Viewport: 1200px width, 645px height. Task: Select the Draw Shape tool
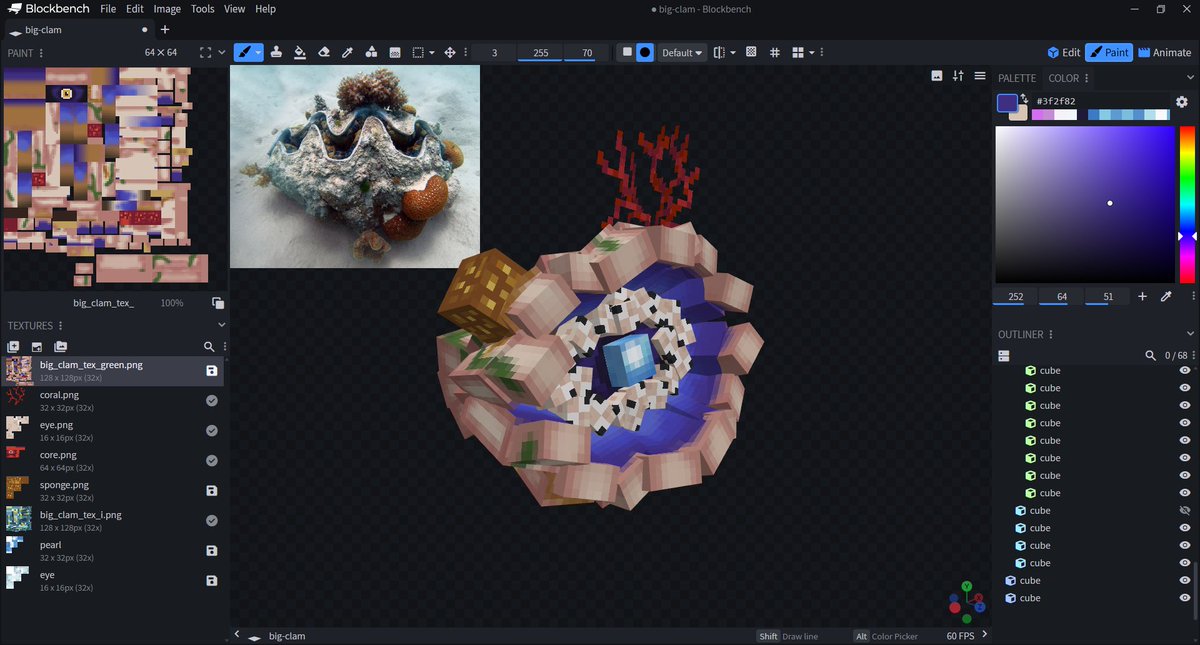tap(371, 52)
